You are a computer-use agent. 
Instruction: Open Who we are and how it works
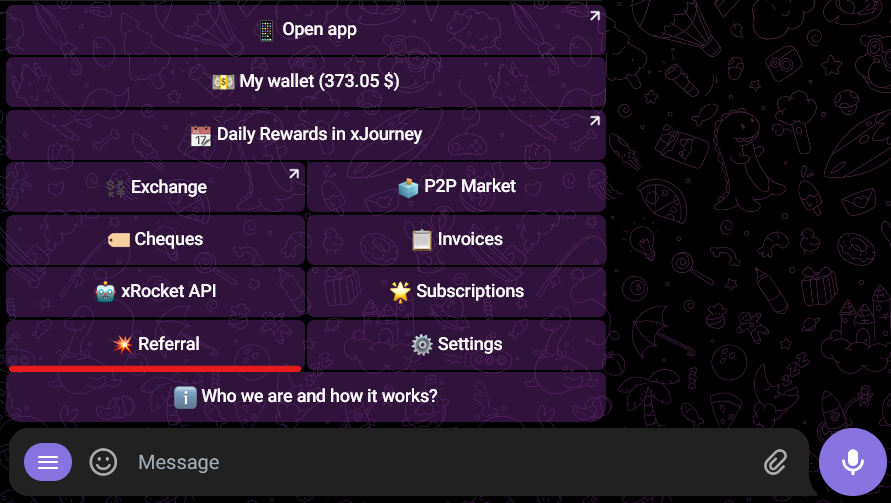306,396
